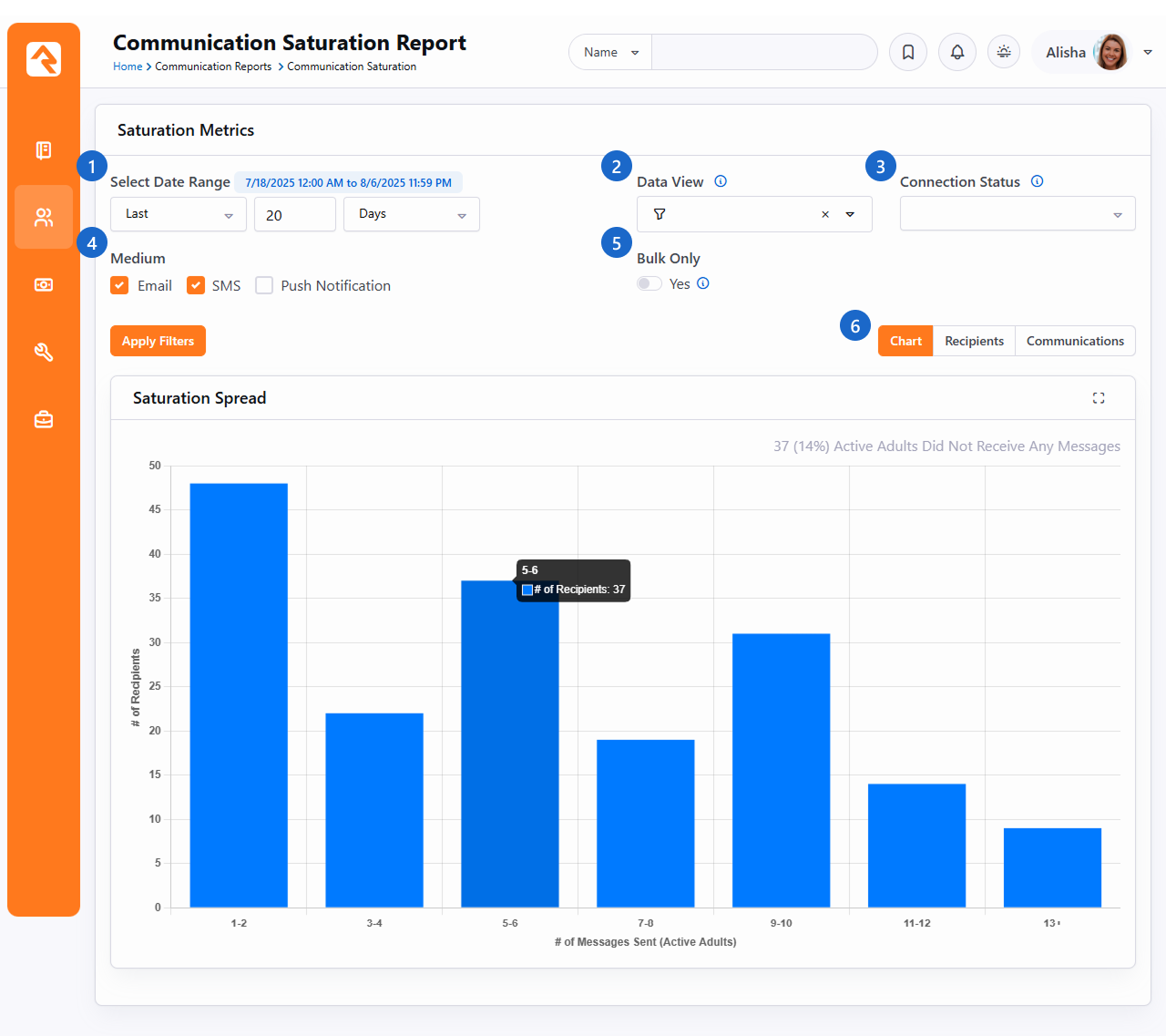Click the Apply Filters button
This screenshot has width=1166, height=1036.
[158, 341]
